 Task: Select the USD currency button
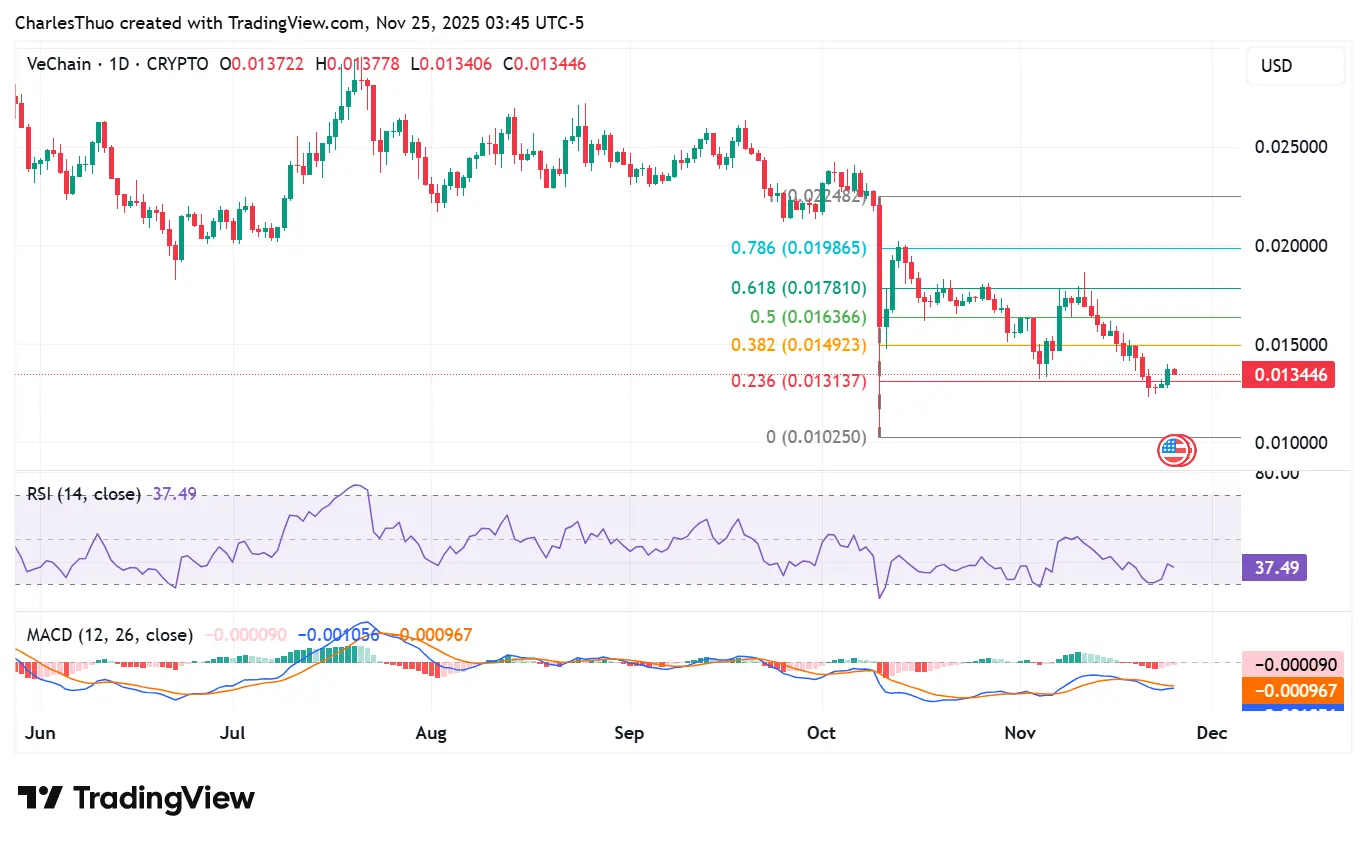(1294, 65)
